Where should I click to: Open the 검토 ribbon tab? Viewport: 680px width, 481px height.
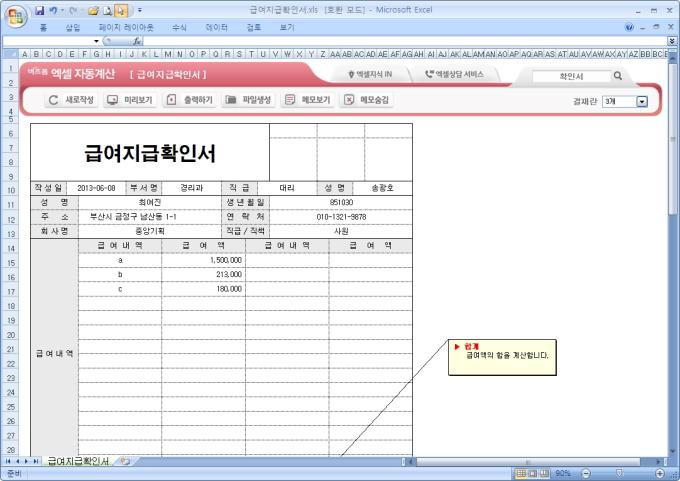[x=254, y=27]
